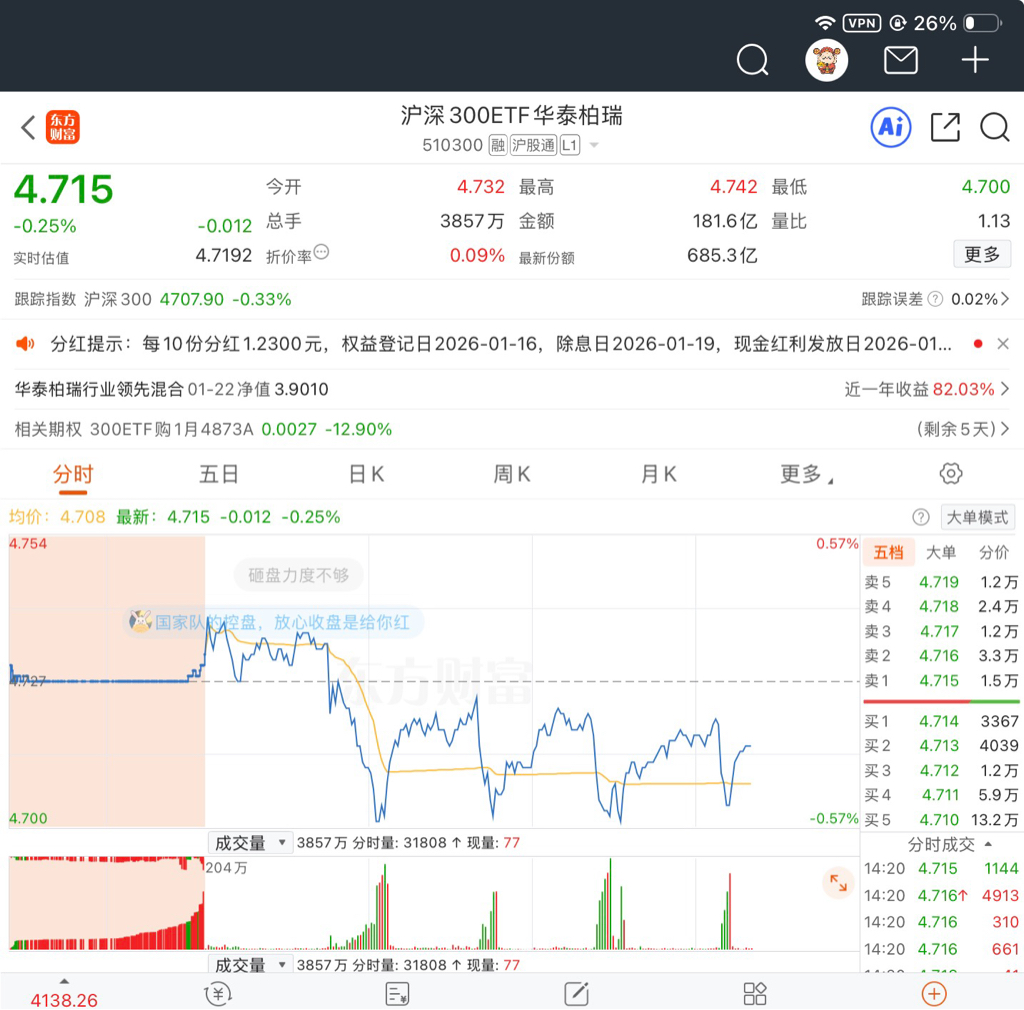The image size is (1024, 1010).
Task: Tap the L1 level badge
Action: [569, 145]
